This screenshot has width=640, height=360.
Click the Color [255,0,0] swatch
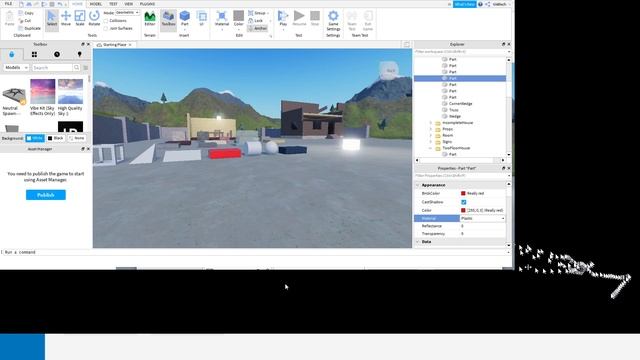pyautogui.click(x=463, y=210)
